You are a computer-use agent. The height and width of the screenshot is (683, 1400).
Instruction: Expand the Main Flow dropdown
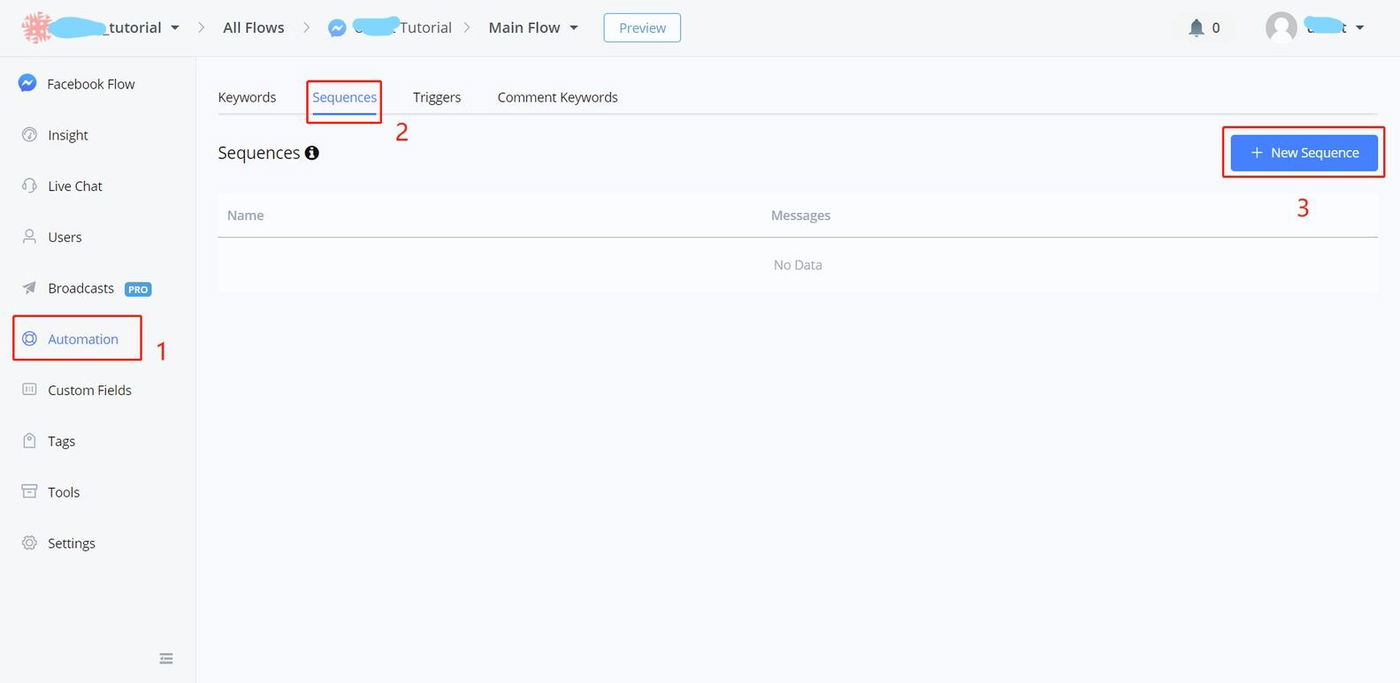(x=574, y=28)
